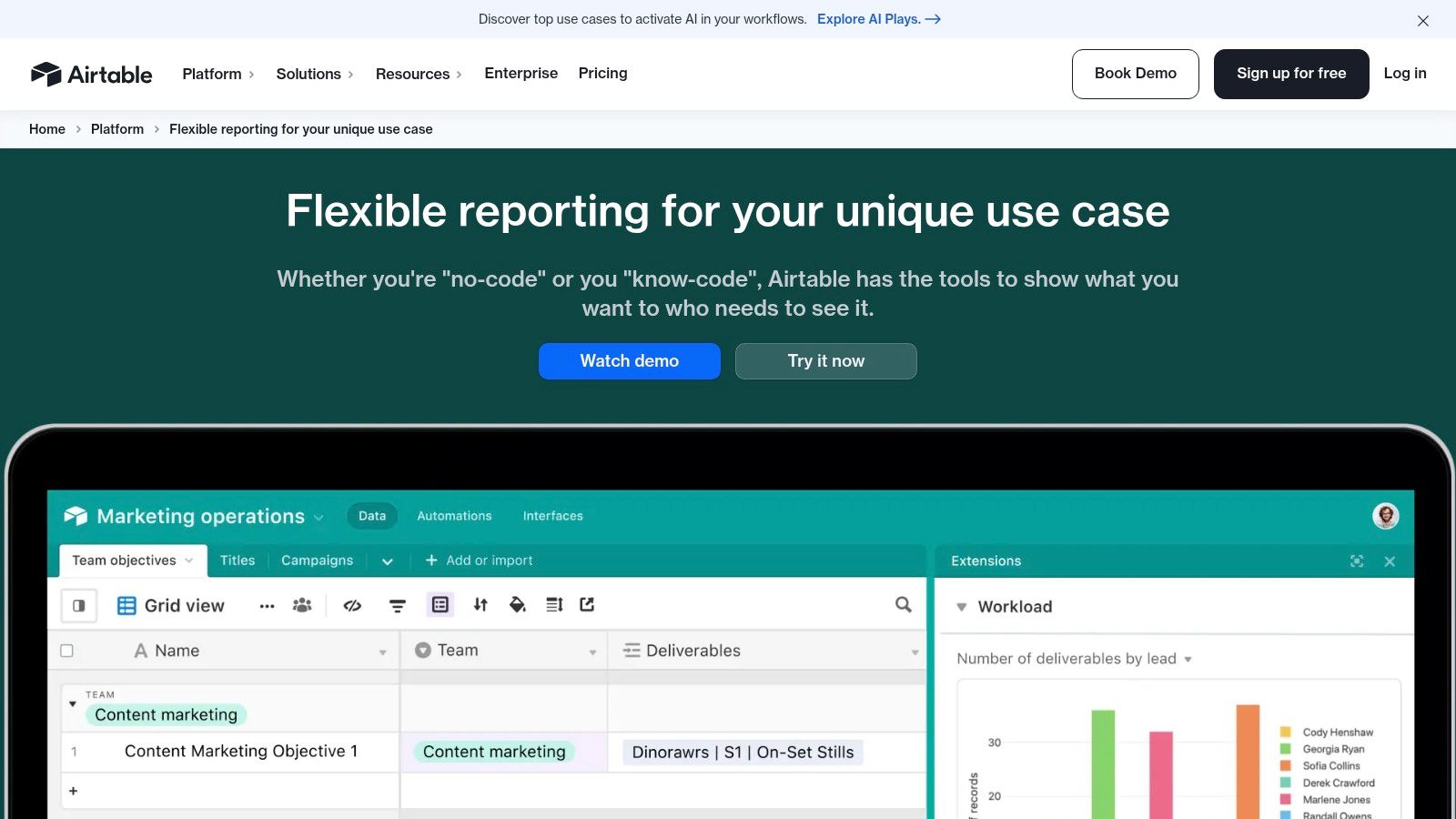Viewport: 1456px width, 819px height.
Task: Click the Airtable logo in the navigation
Action: (91, 74)
